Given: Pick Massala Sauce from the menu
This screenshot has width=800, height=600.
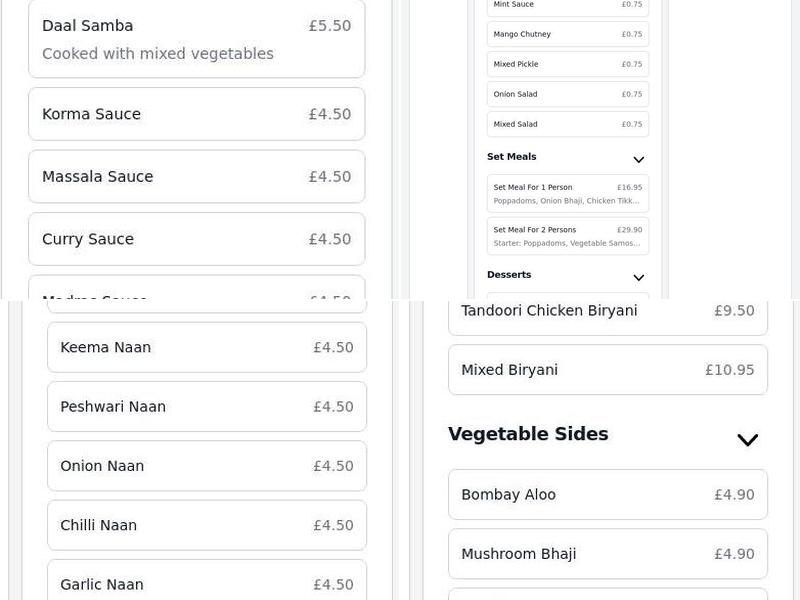Looking at the screenshot, I should 196,176.
